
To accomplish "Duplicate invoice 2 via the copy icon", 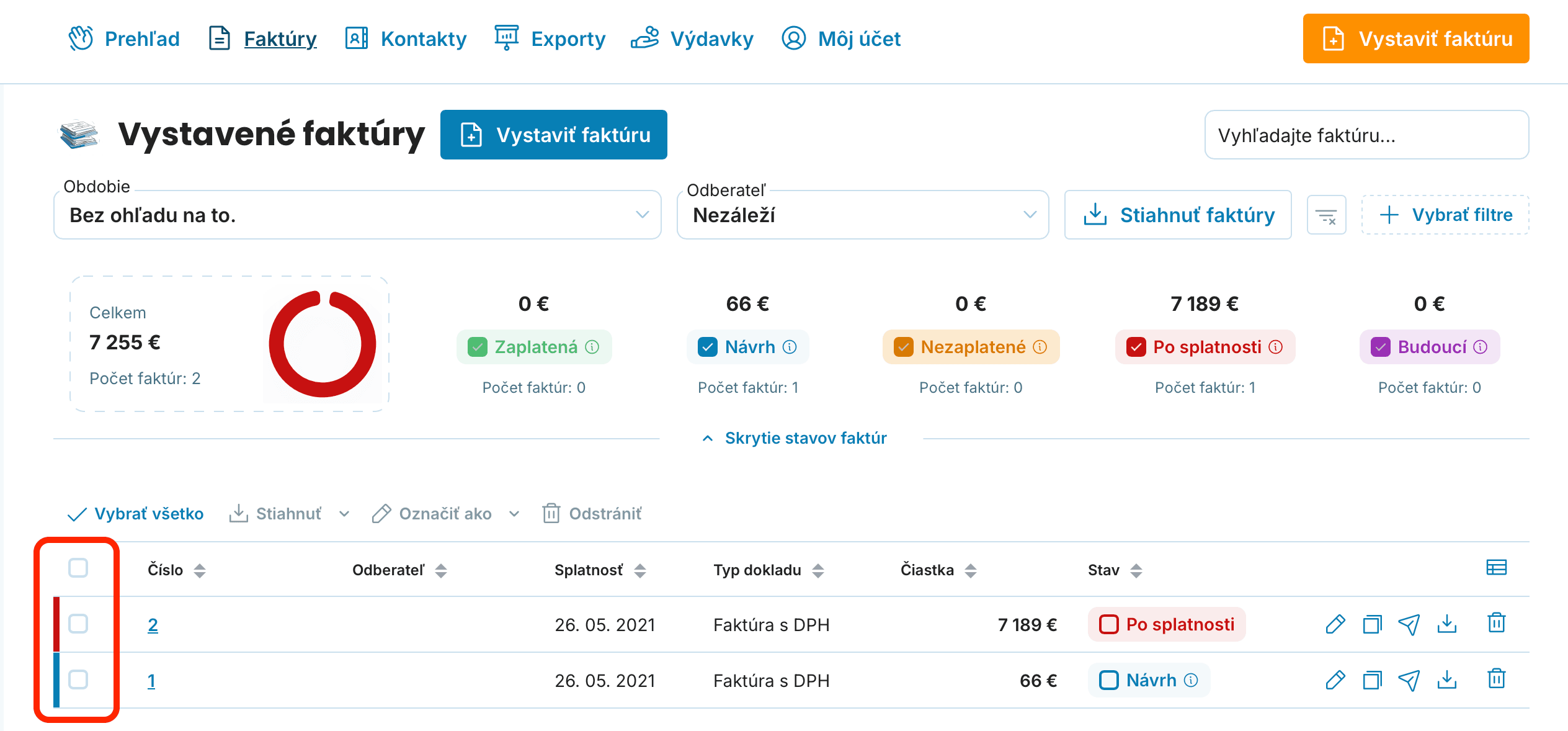I will pyautogui.click(x=1372, y=624).
